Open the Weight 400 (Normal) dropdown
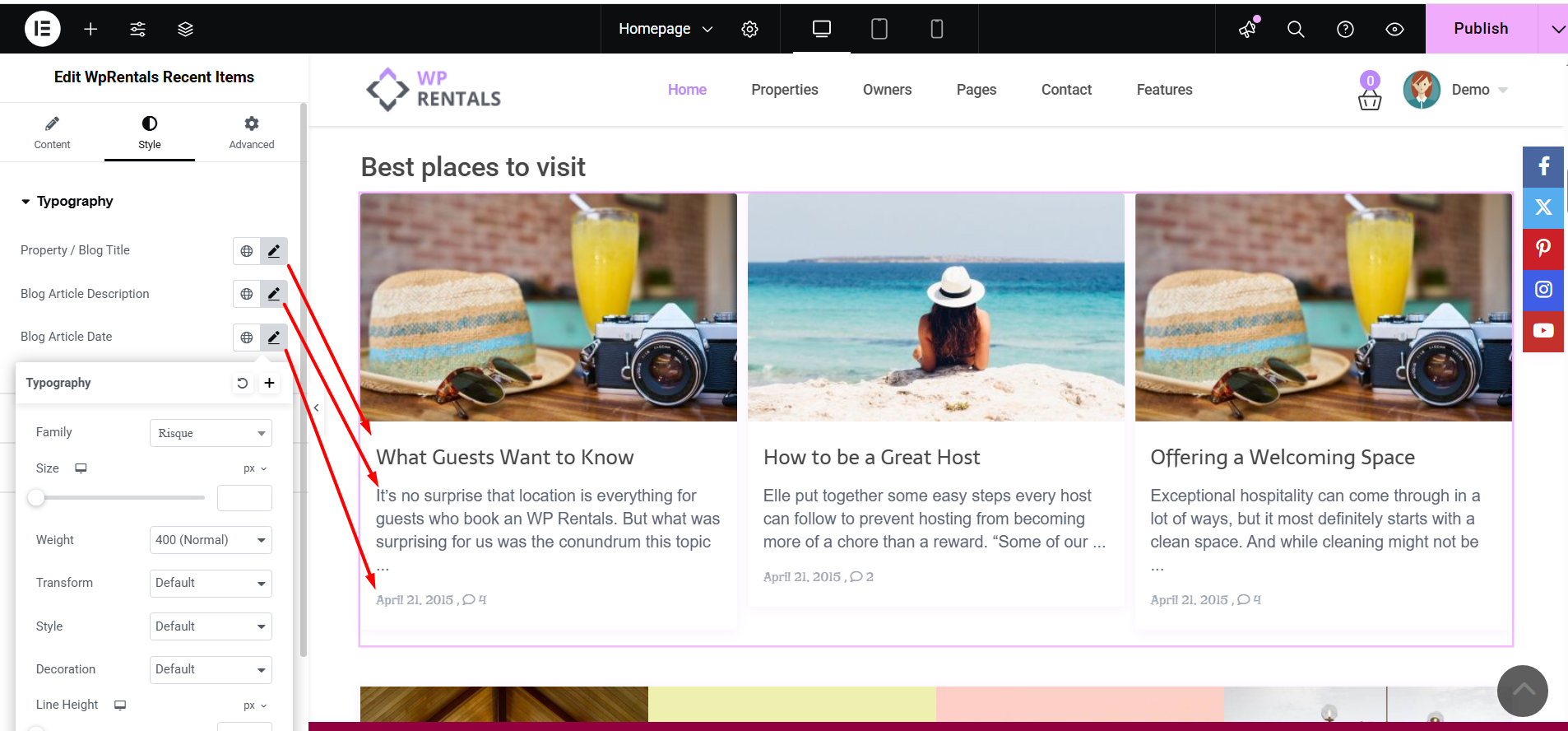The height and width of the screenshot is (731, 1568). (211, 540)
